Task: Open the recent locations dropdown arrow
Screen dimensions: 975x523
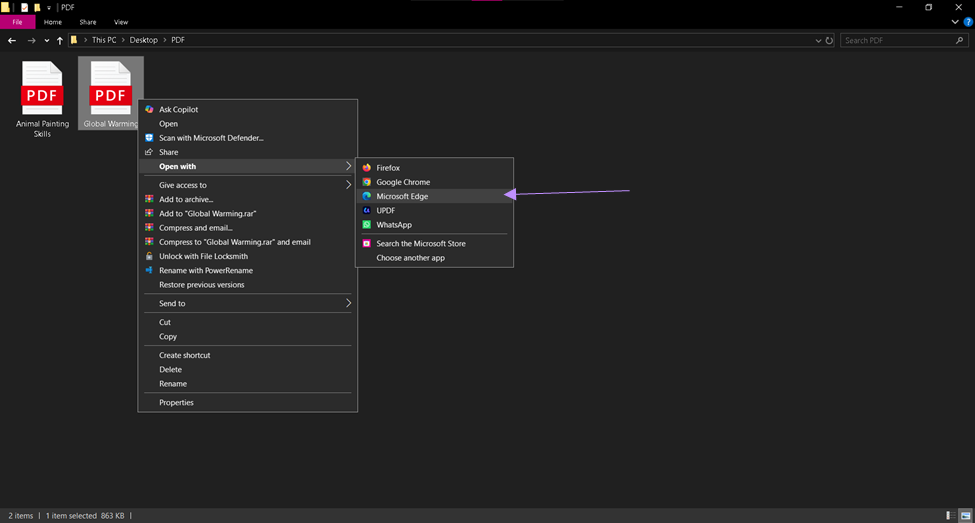Action: click(47, 40)
